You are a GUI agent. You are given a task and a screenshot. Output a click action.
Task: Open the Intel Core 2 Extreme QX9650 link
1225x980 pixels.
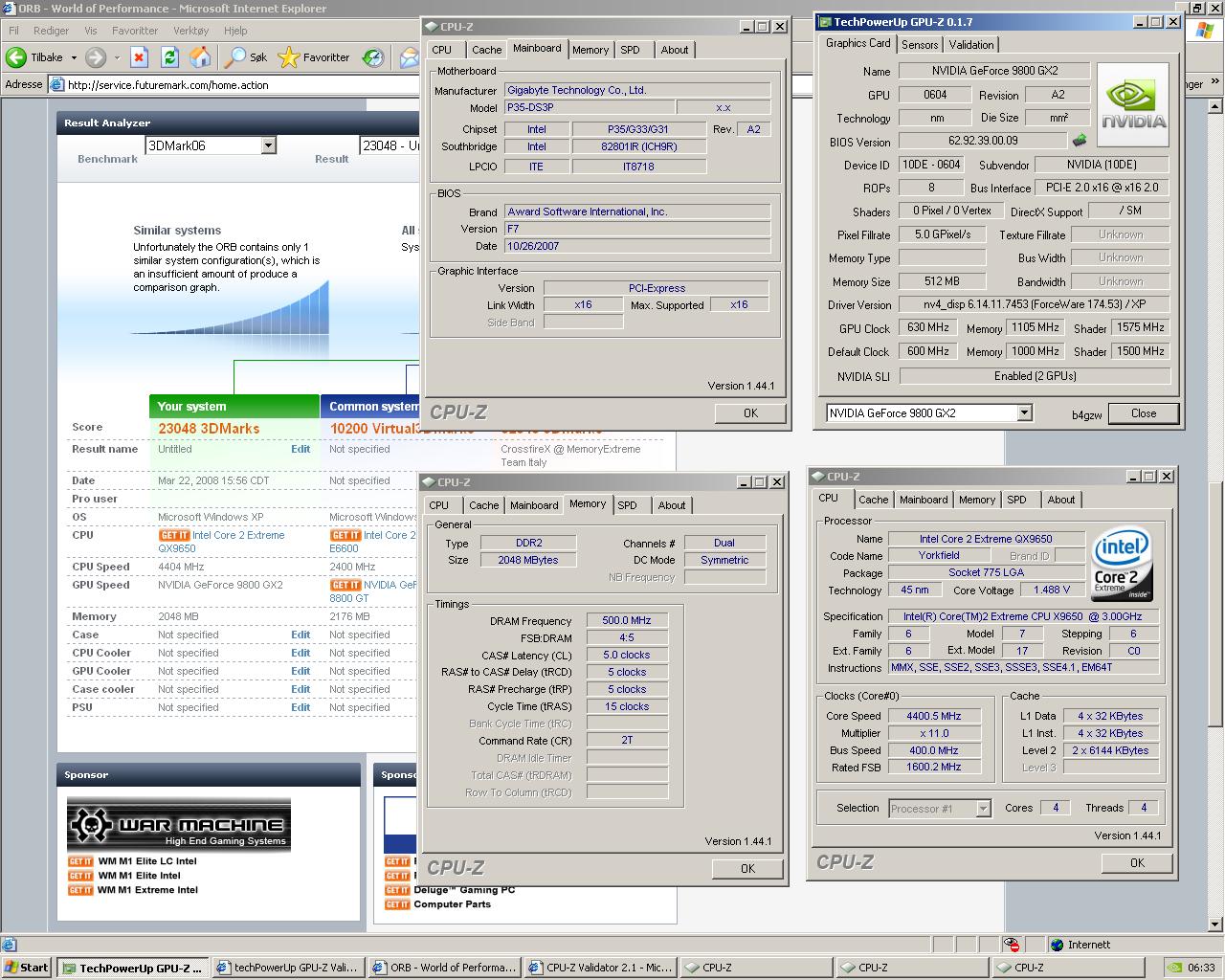click(x=222, y=542)
